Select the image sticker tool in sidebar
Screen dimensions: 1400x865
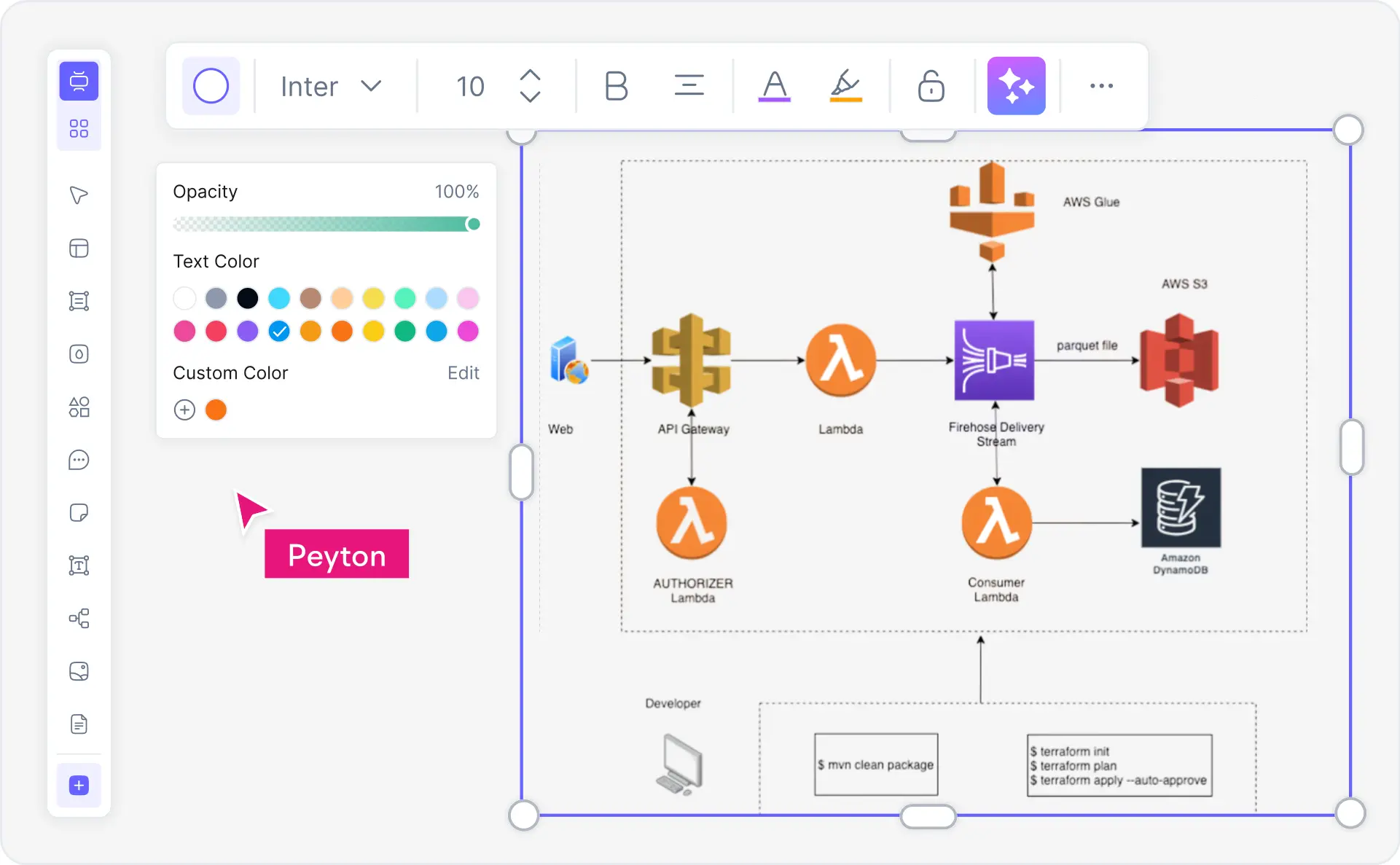(79, 671)
